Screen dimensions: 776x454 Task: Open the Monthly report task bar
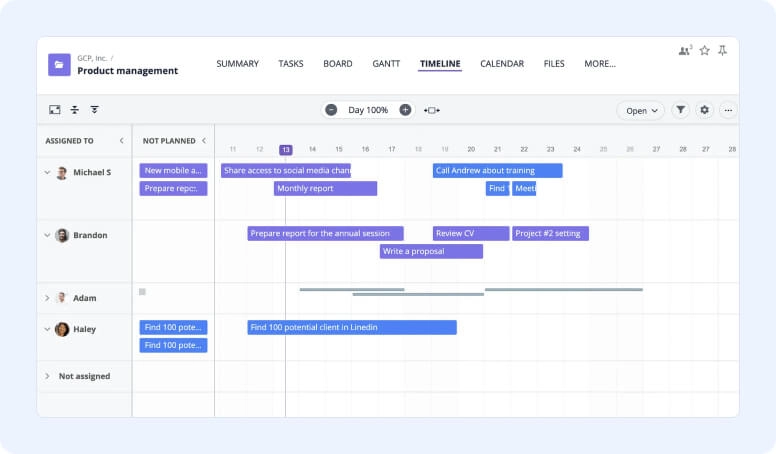tap(325, 189)
